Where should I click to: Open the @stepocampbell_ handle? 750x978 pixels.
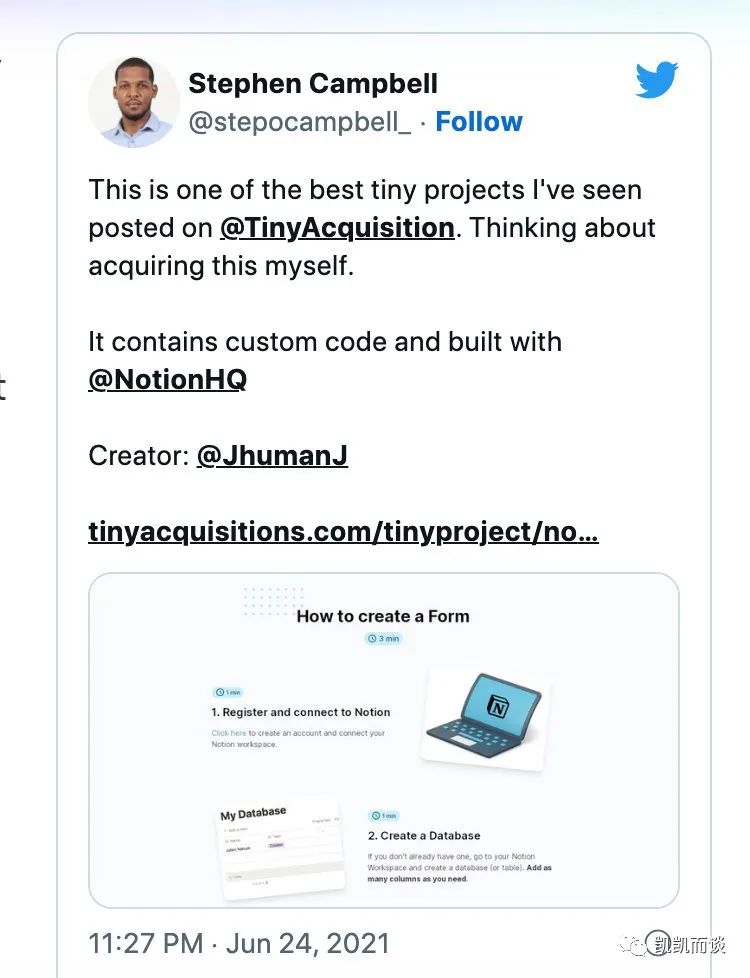tap(300, 122)
